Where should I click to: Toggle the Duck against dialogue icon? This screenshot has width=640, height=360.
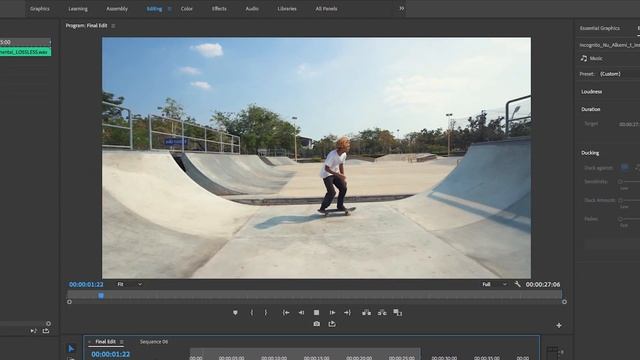[624, 167]
